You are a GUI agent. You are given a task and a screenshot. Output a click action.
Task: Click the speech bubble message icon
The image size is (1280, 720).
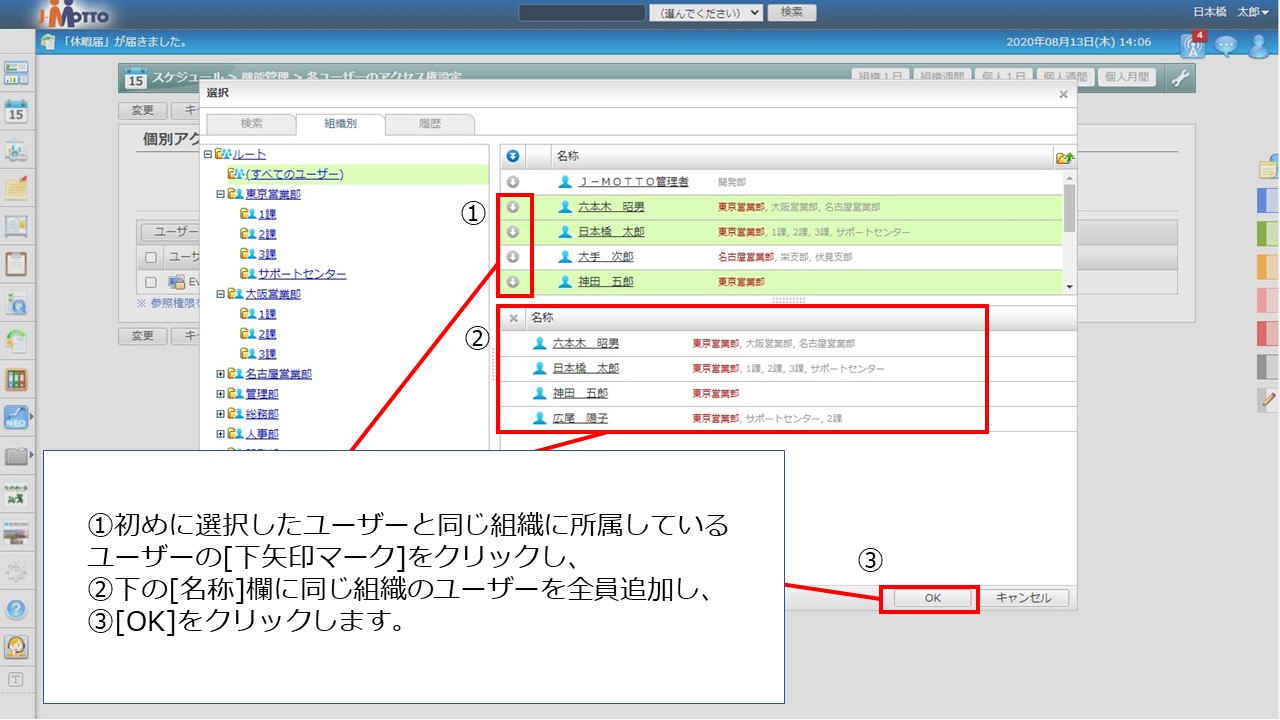point(1226,44)
